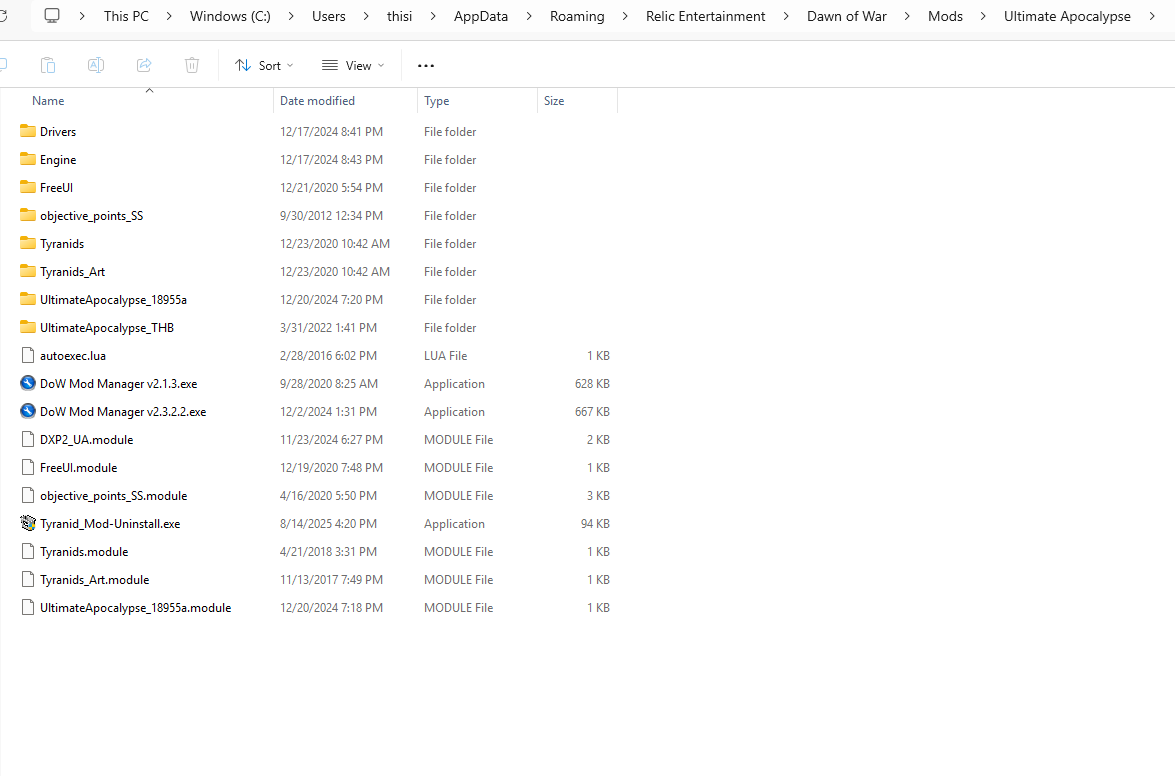Go to thisi breadcrumb

point(399,16)
